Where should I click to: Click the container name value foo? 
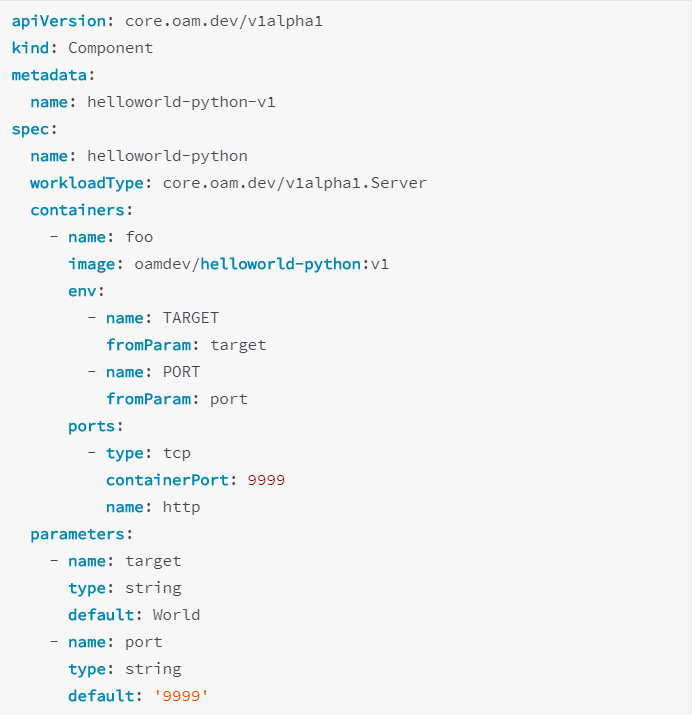pyautogui.click(x=139, y=237)
